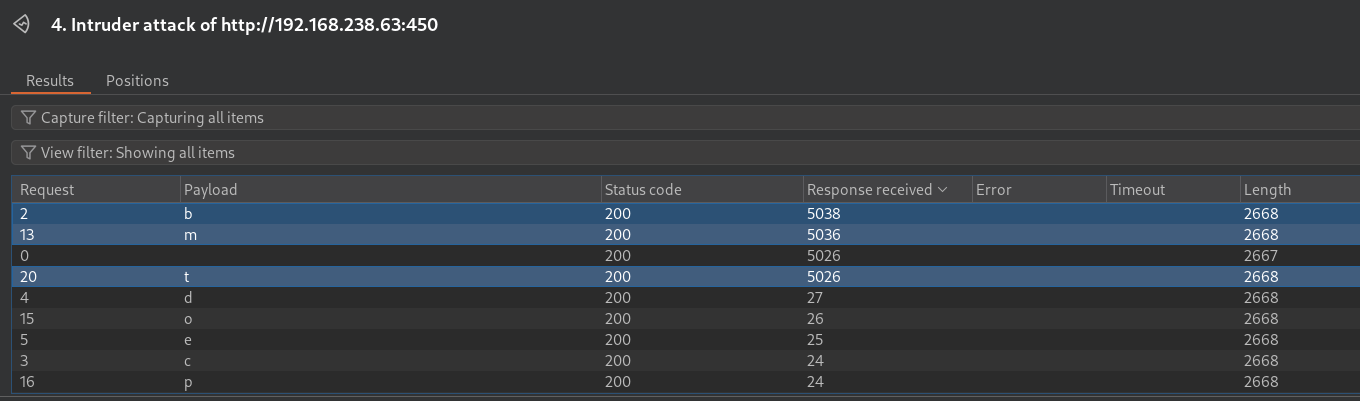Sort by the Error column header

coord(1038,190)
